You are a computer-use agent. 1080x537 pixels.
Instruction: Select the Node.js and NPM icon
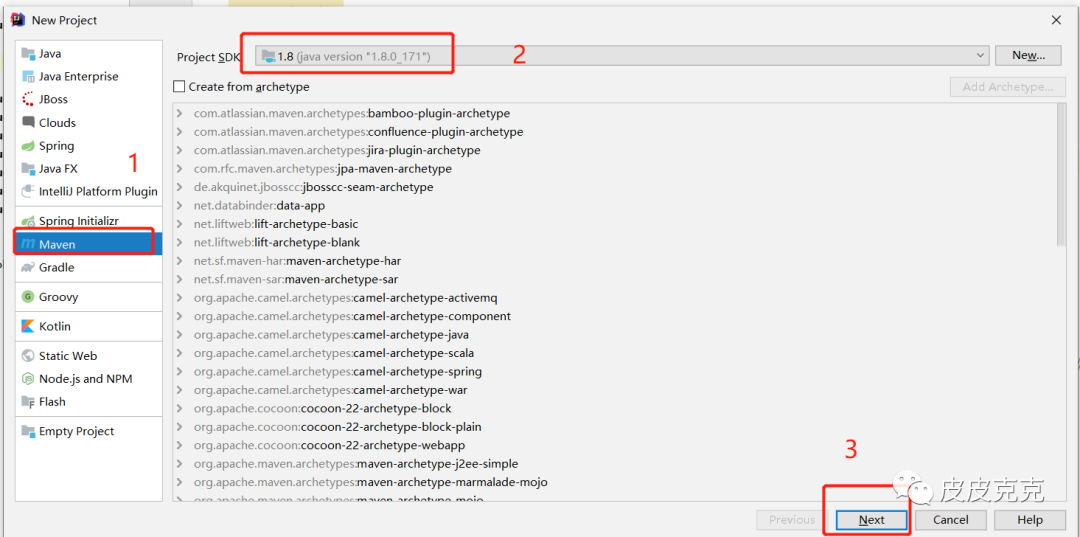tap(28, 379)
